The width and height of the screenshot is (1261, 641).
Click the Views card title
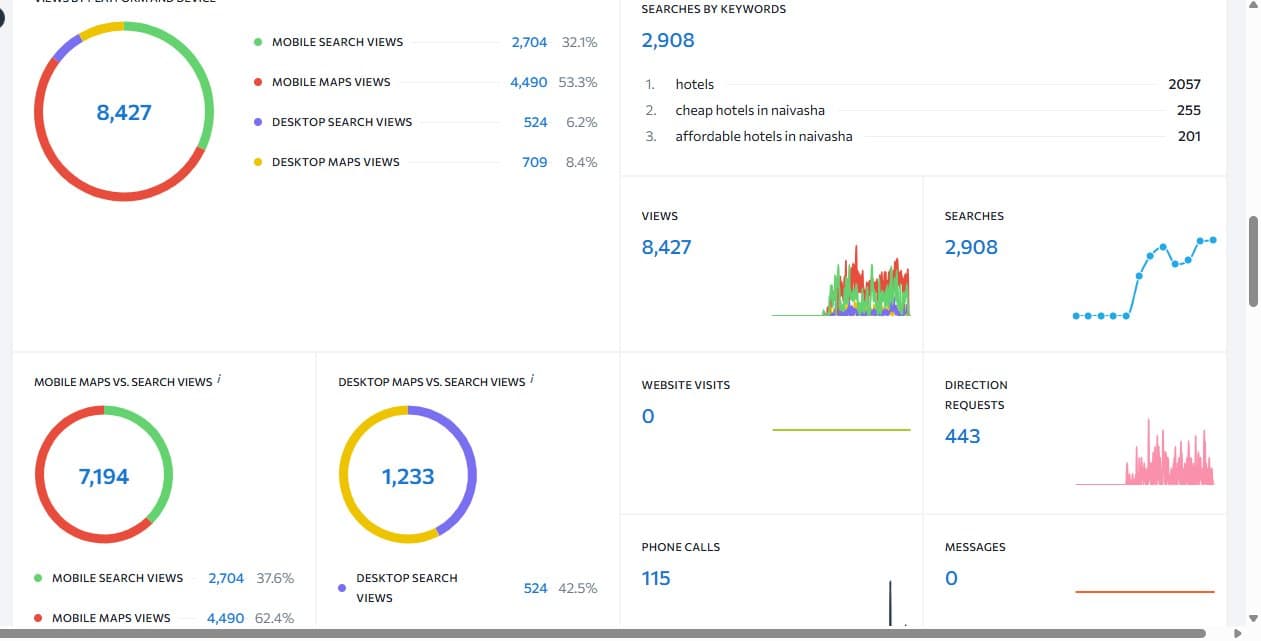660,216
